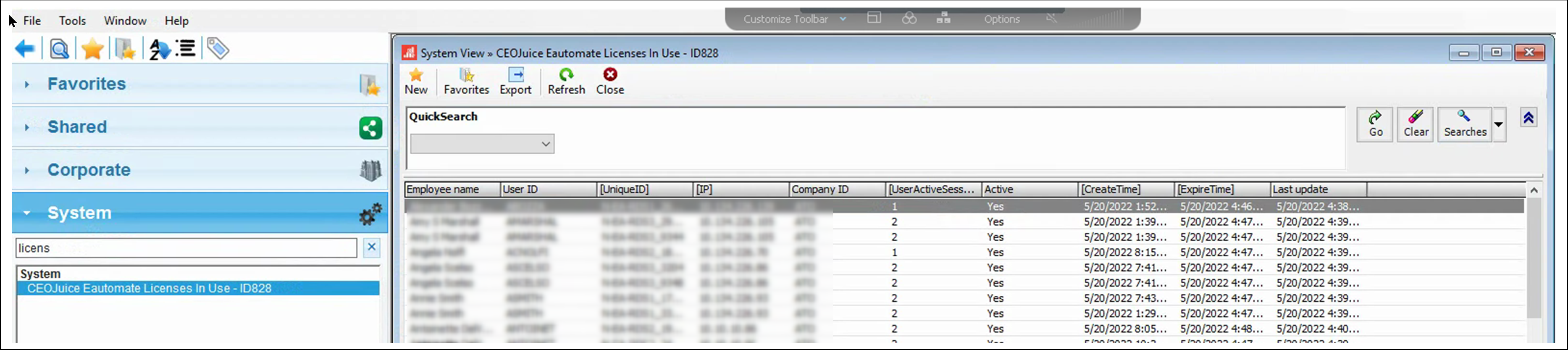Screen dimensions: 1568x350
Task: Click Favorites in System View toolbar
Action: (466, 82)
